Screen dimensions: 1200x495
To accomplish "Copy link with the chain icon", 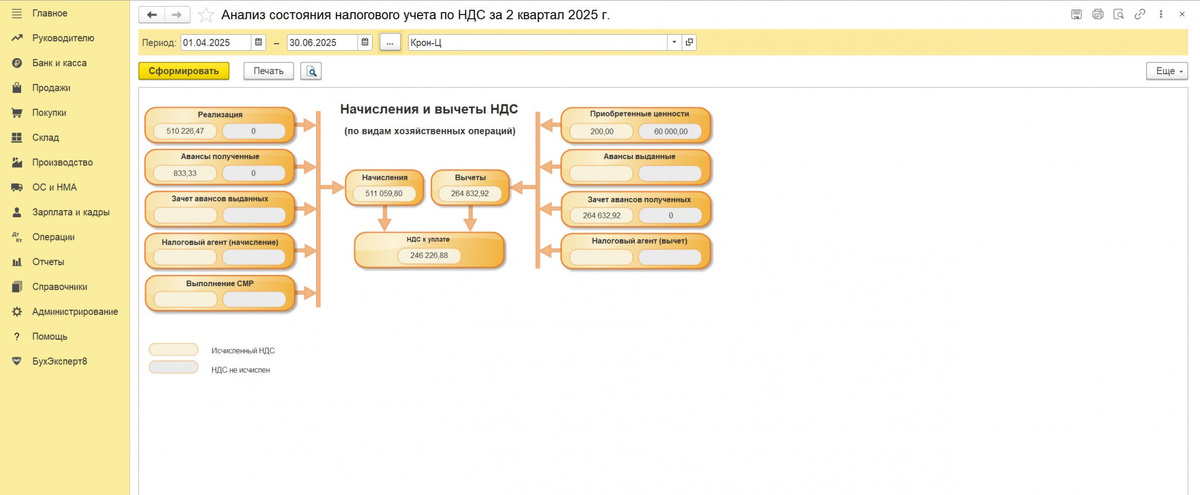I will (x=1140, y=15).
